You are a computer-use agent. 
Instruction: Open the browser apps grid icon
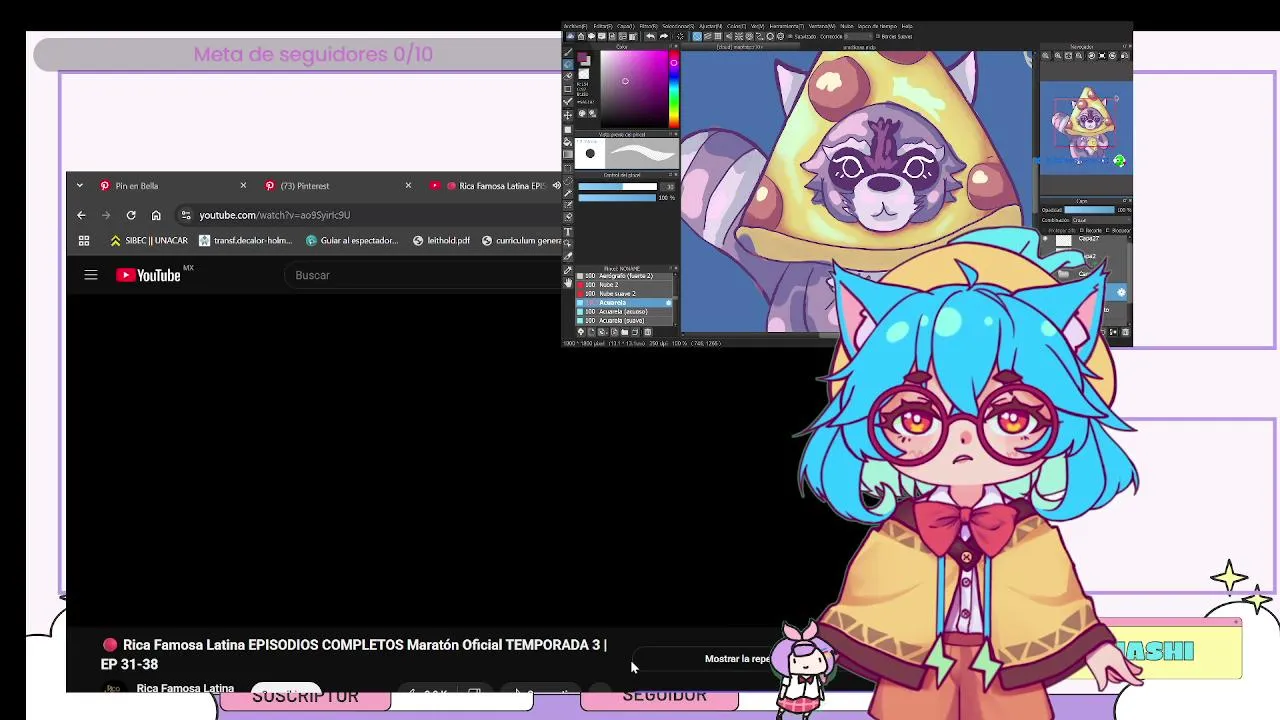pos(84,241)
